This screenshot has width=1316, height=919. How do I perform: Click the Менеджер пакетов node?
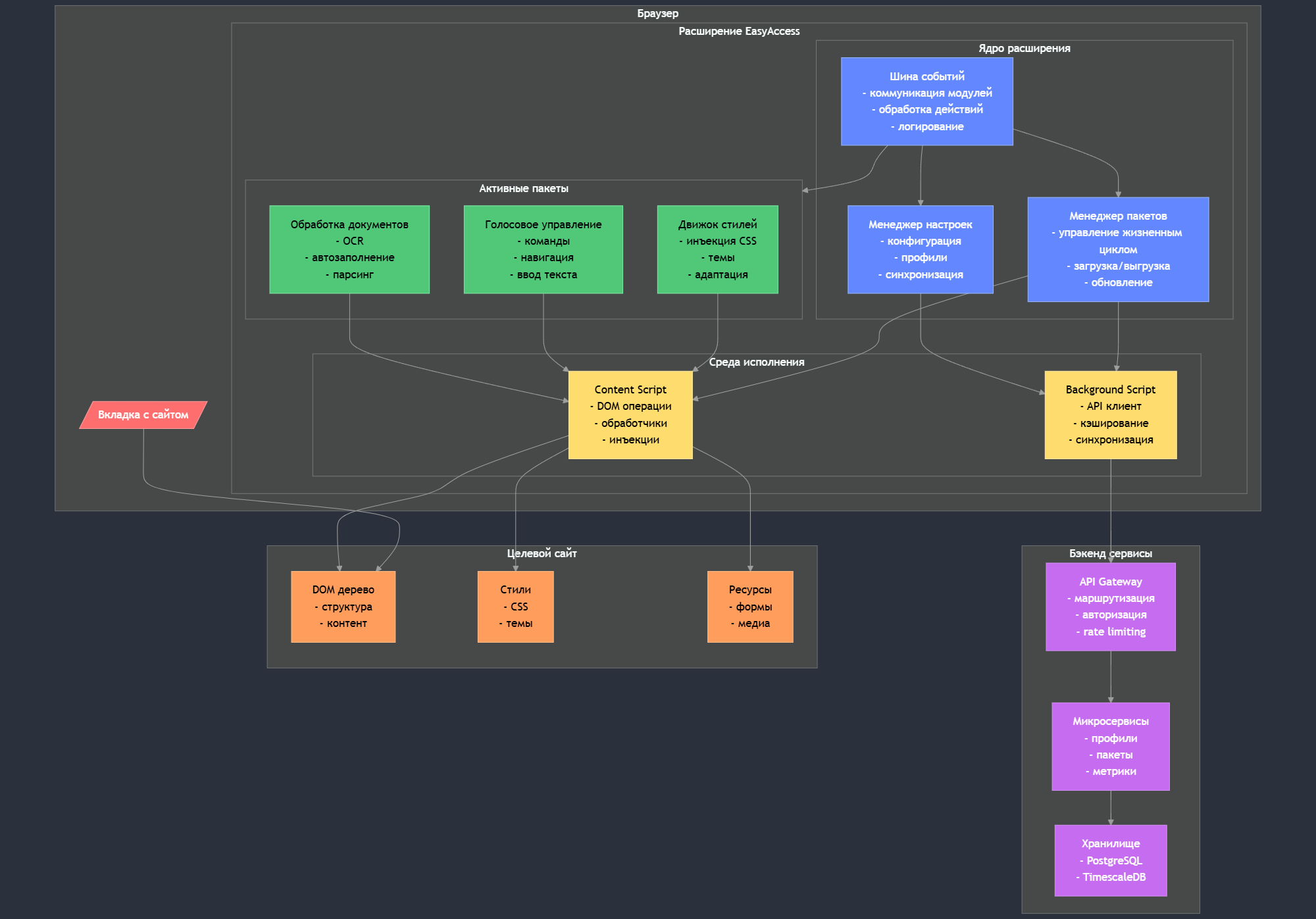pos(1117,249)
